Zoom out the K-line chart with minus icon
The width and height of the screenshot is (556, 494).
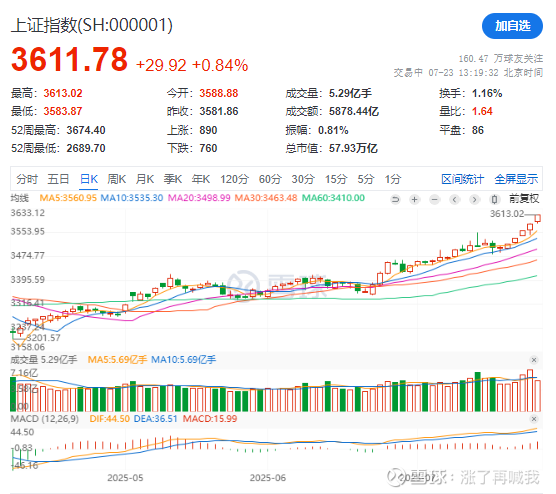434,200
